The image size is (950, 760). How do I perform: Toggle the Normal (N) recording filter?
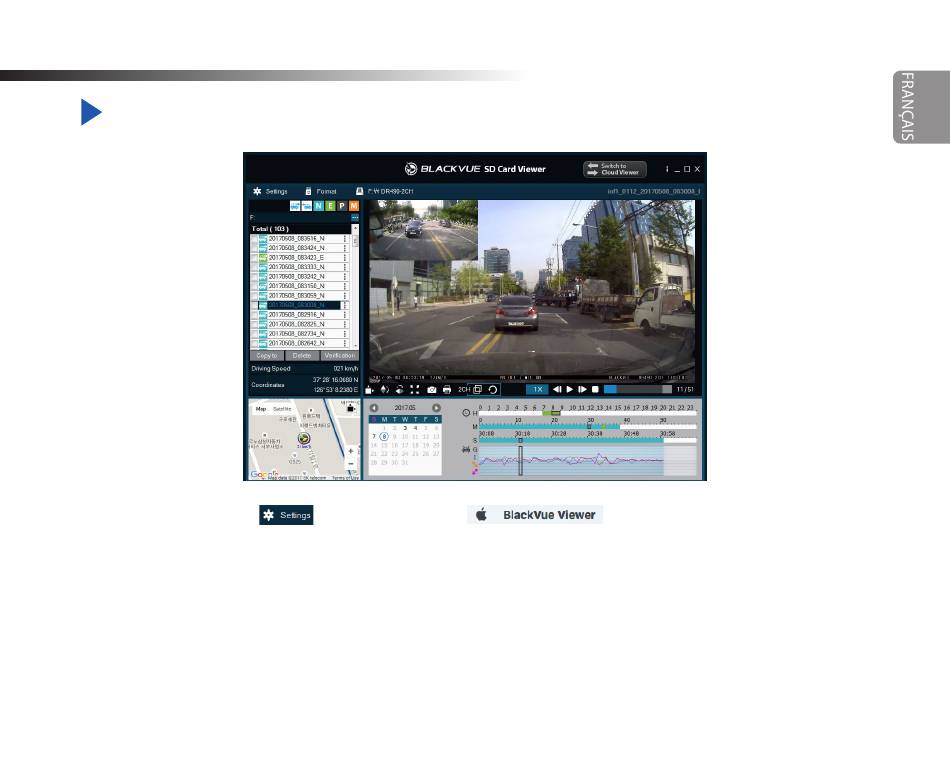[317, 206]
